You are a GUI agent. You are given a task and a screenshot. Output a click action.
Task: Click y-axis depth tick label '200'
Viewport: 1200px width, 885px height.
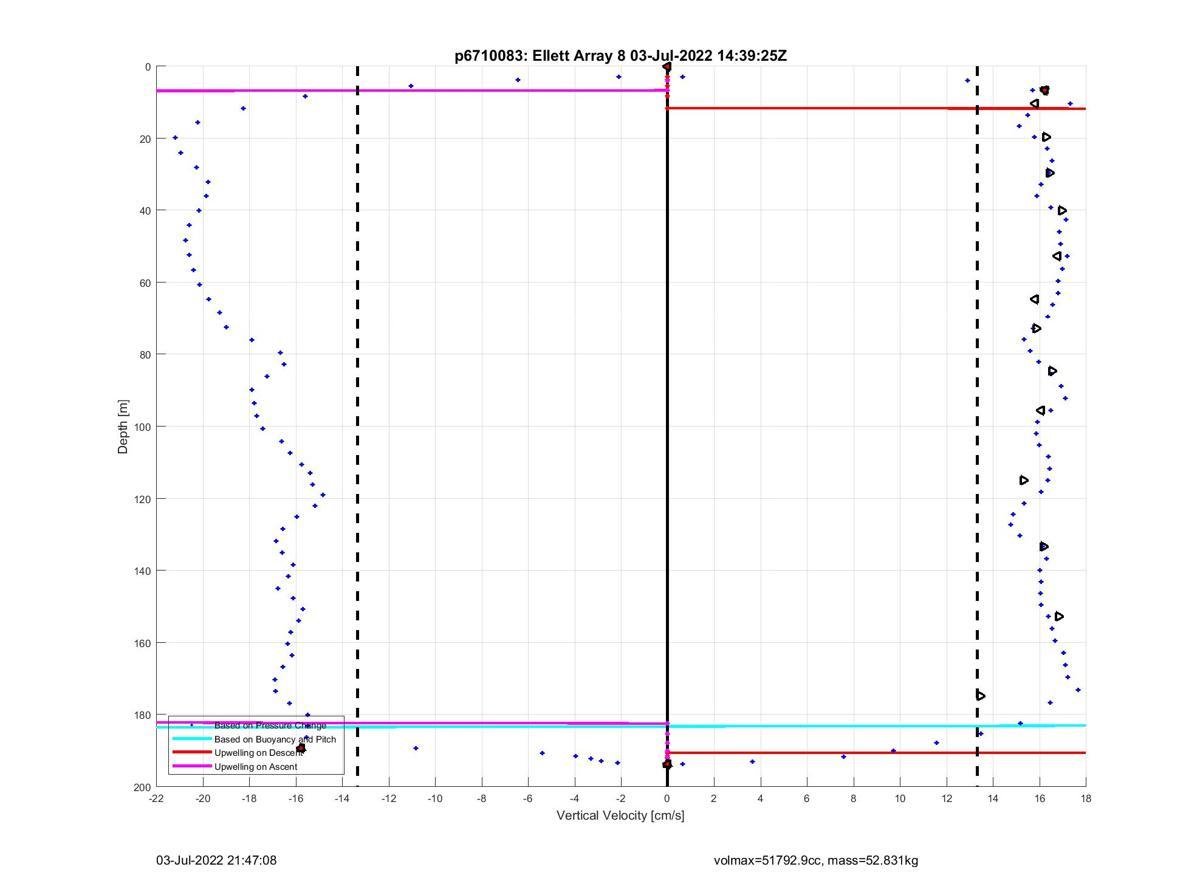pyautogui.click(x=142, y=787)
